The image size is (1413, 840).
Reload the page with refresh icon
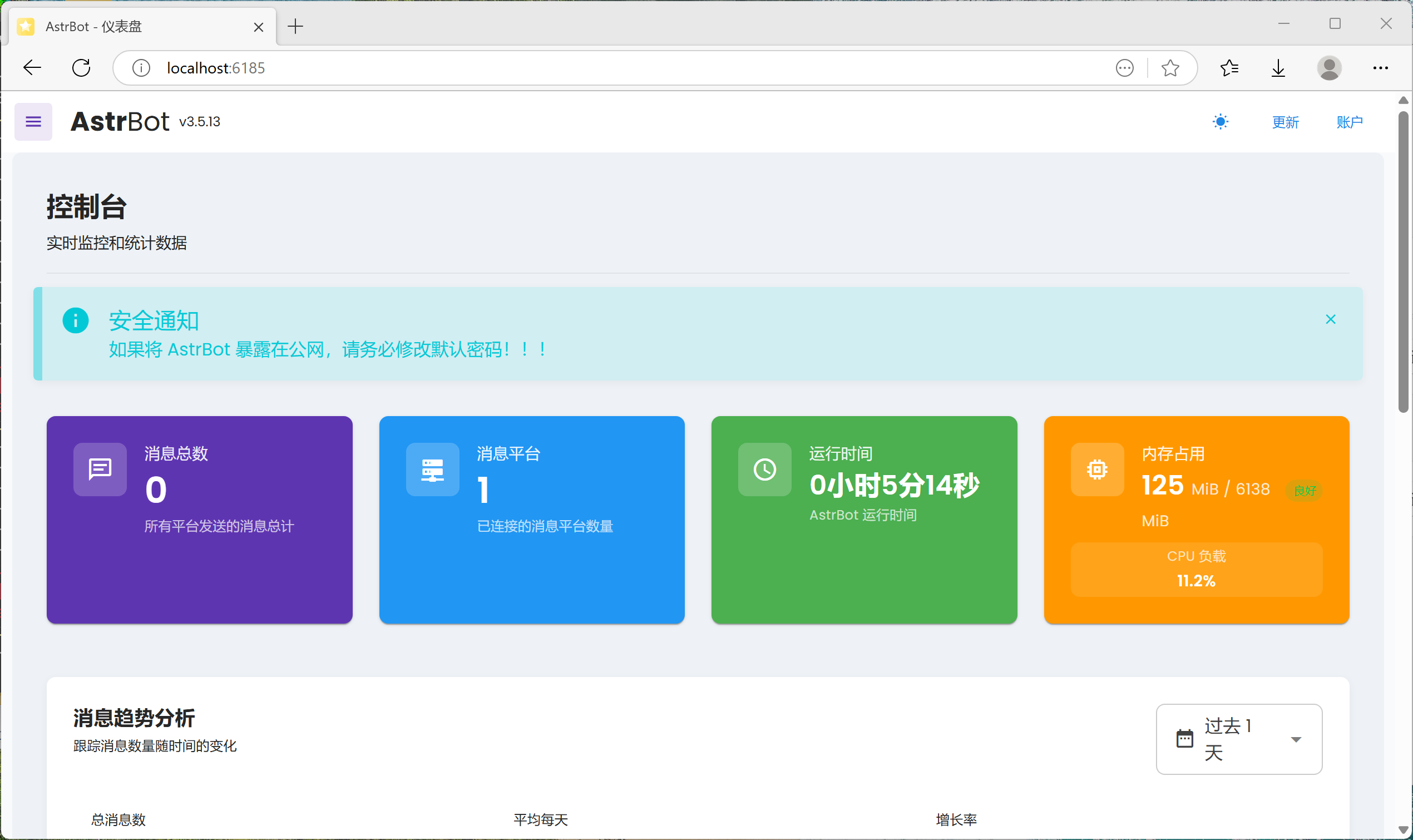click(81, 68)
